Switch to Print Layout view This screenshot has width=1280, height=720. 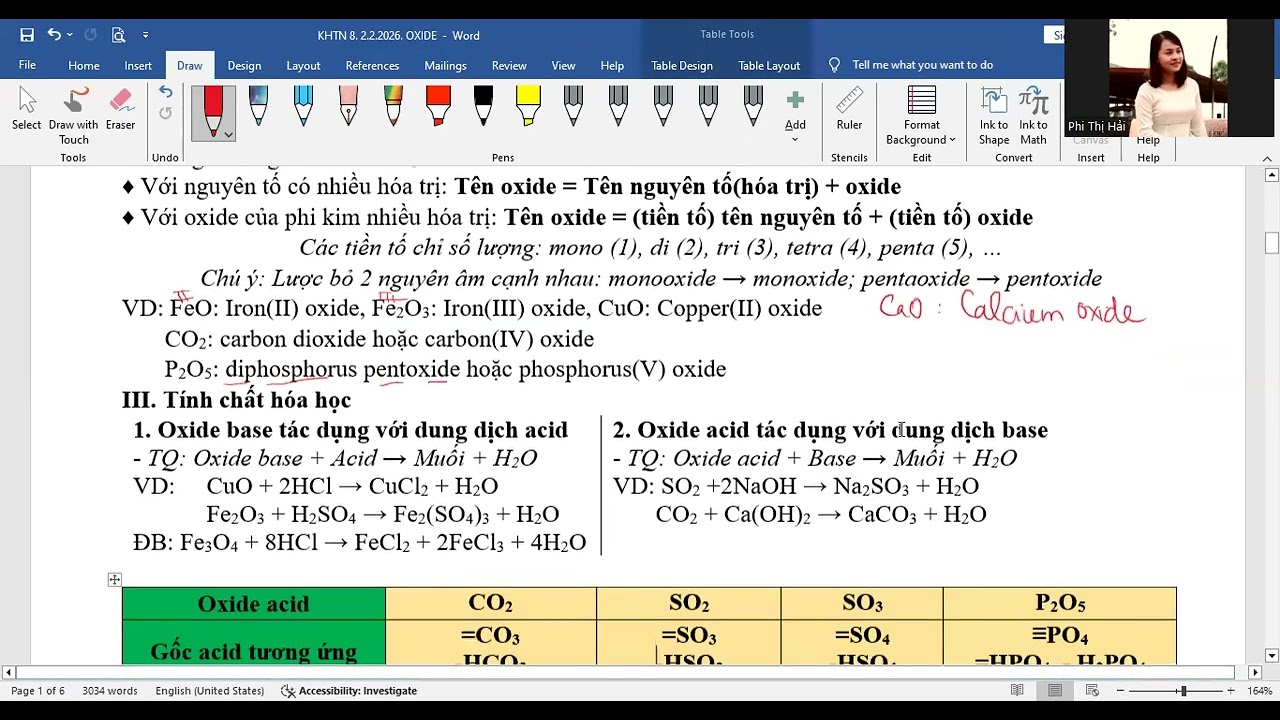click(1055, 691)
